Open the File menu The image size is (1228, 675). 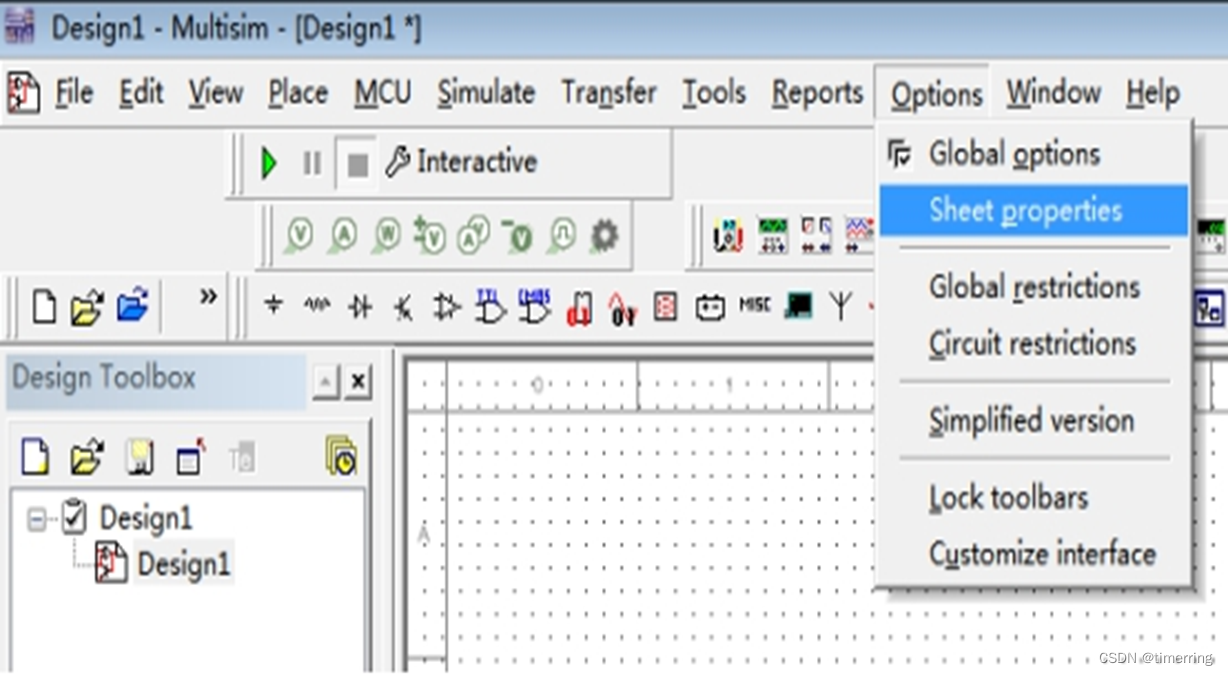pos(75,93)
